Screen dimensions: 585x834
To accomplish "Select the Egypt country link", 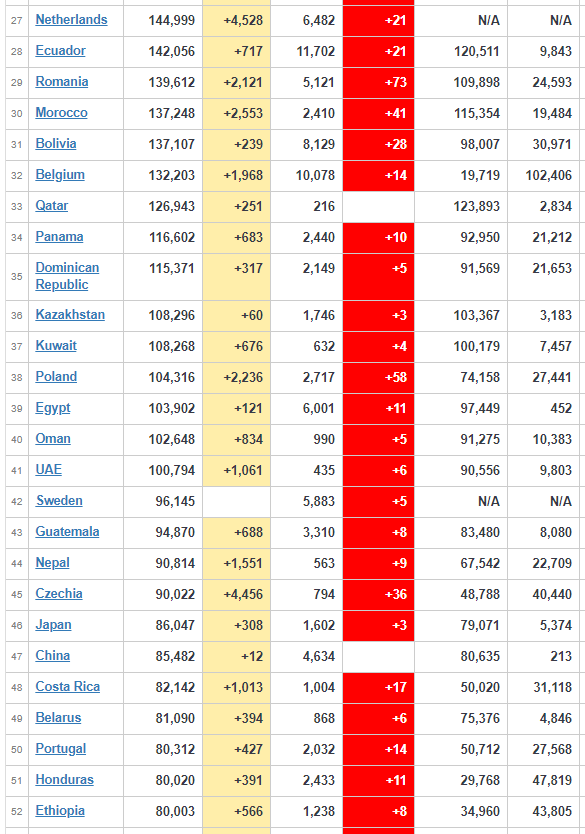I will [53, 408].
